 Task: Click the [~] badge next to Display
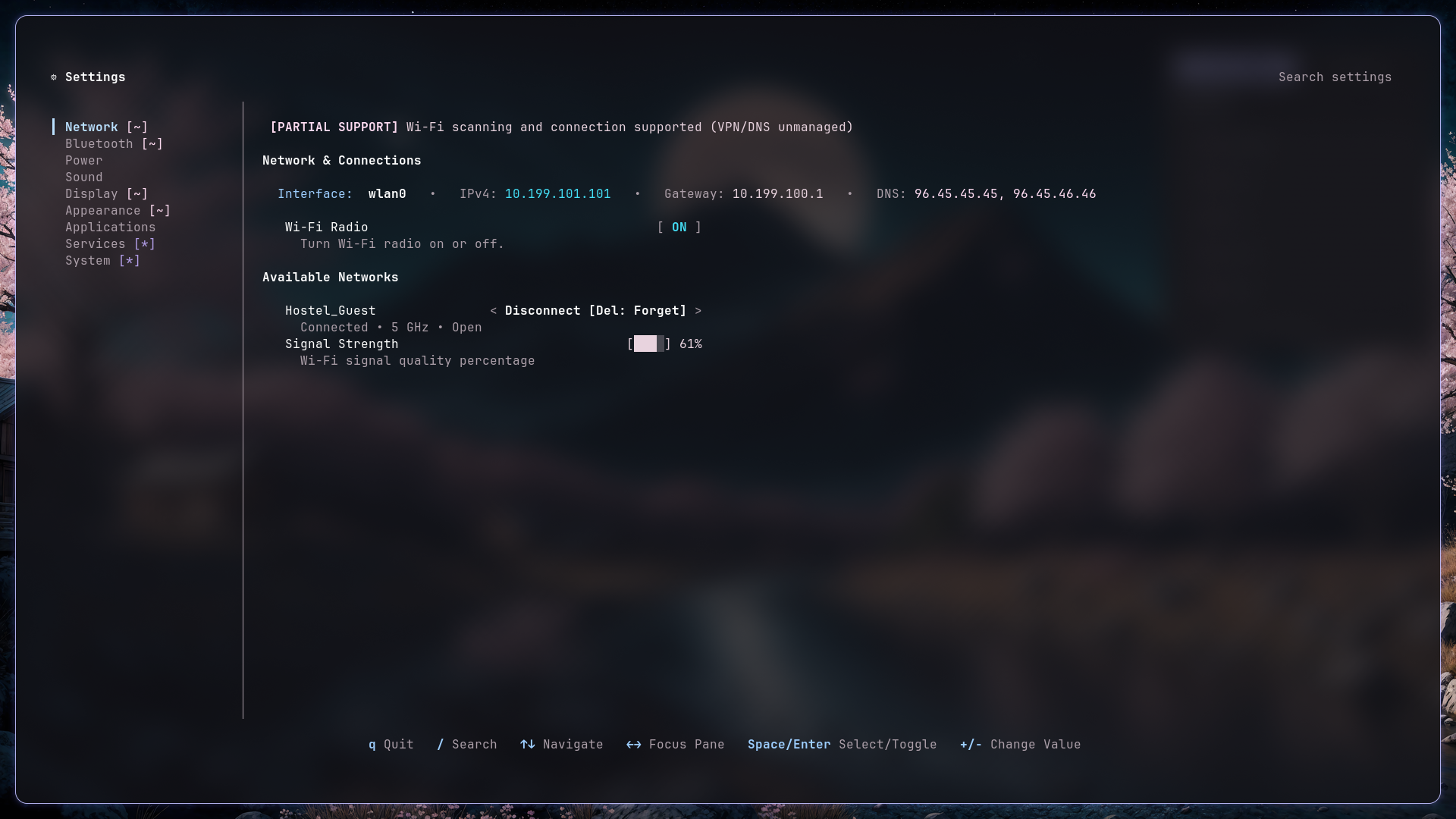[136, 194]
